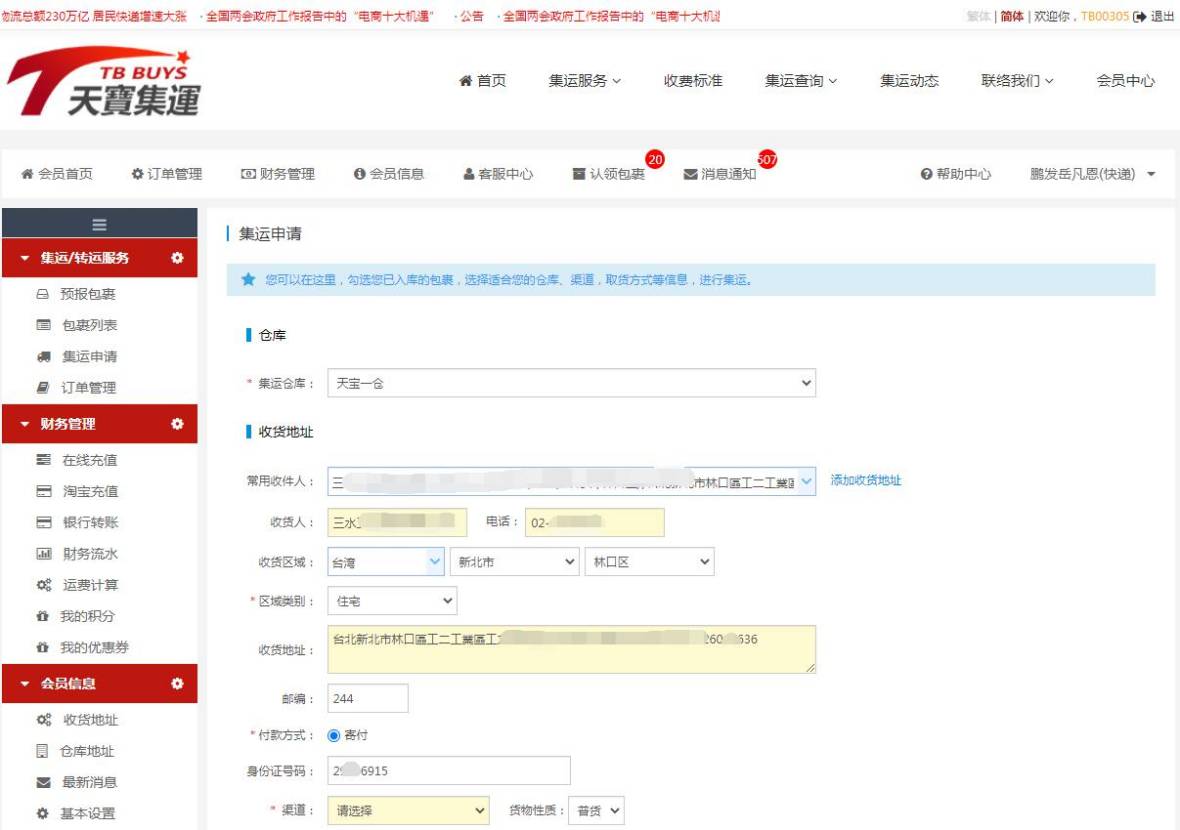
Task: Click the gift icon next to 我的积分
Action: pyautogui.click(x=43, y=616)
